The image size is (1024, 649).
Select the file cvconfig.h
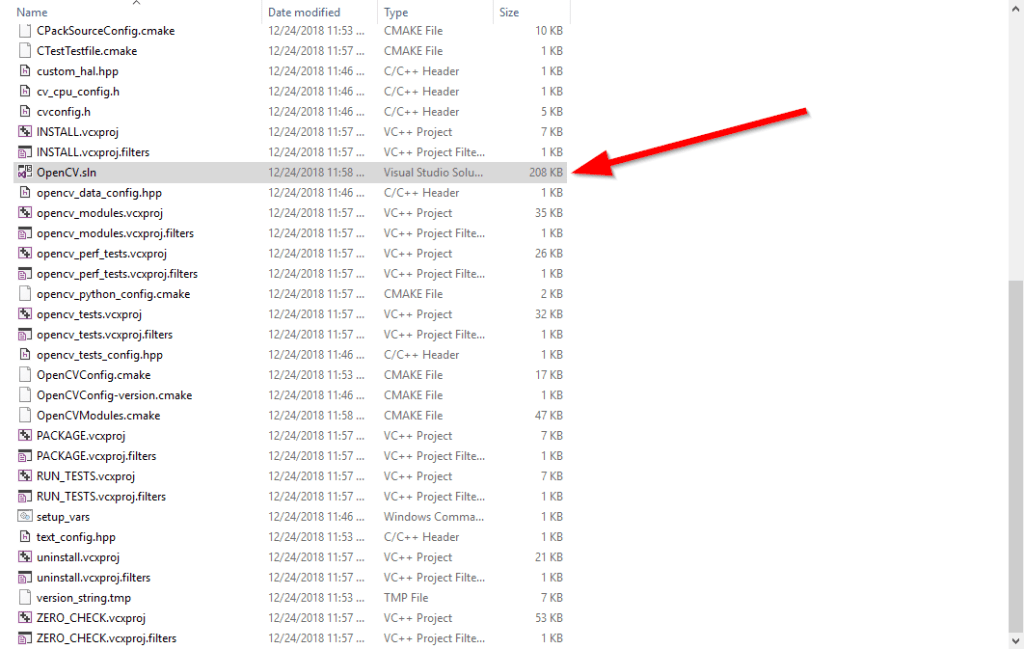pyautogui.click(x=63, y=112)
